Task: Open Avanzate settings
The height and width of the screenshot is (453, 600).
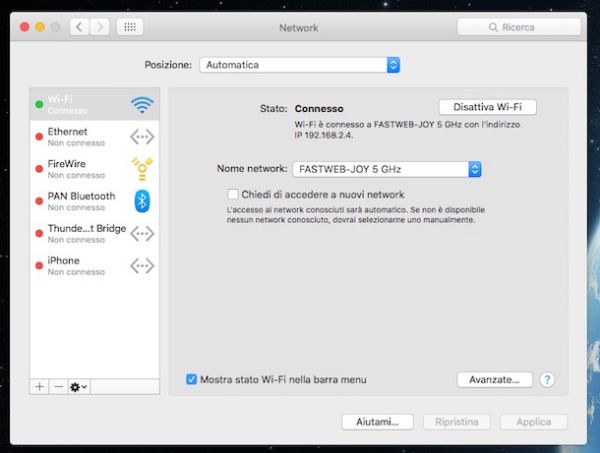Action: (494, 380)
